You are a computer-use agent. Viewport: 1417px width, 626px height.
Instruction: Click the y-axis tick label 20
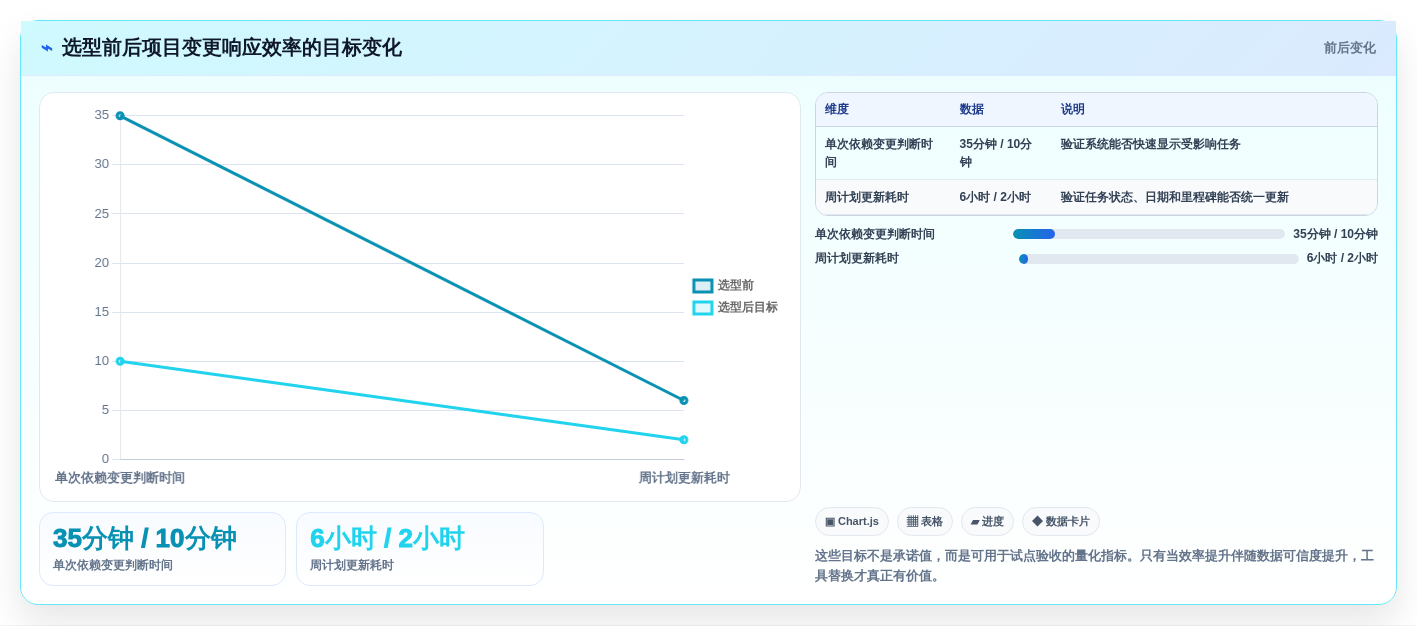pos(102,263)
